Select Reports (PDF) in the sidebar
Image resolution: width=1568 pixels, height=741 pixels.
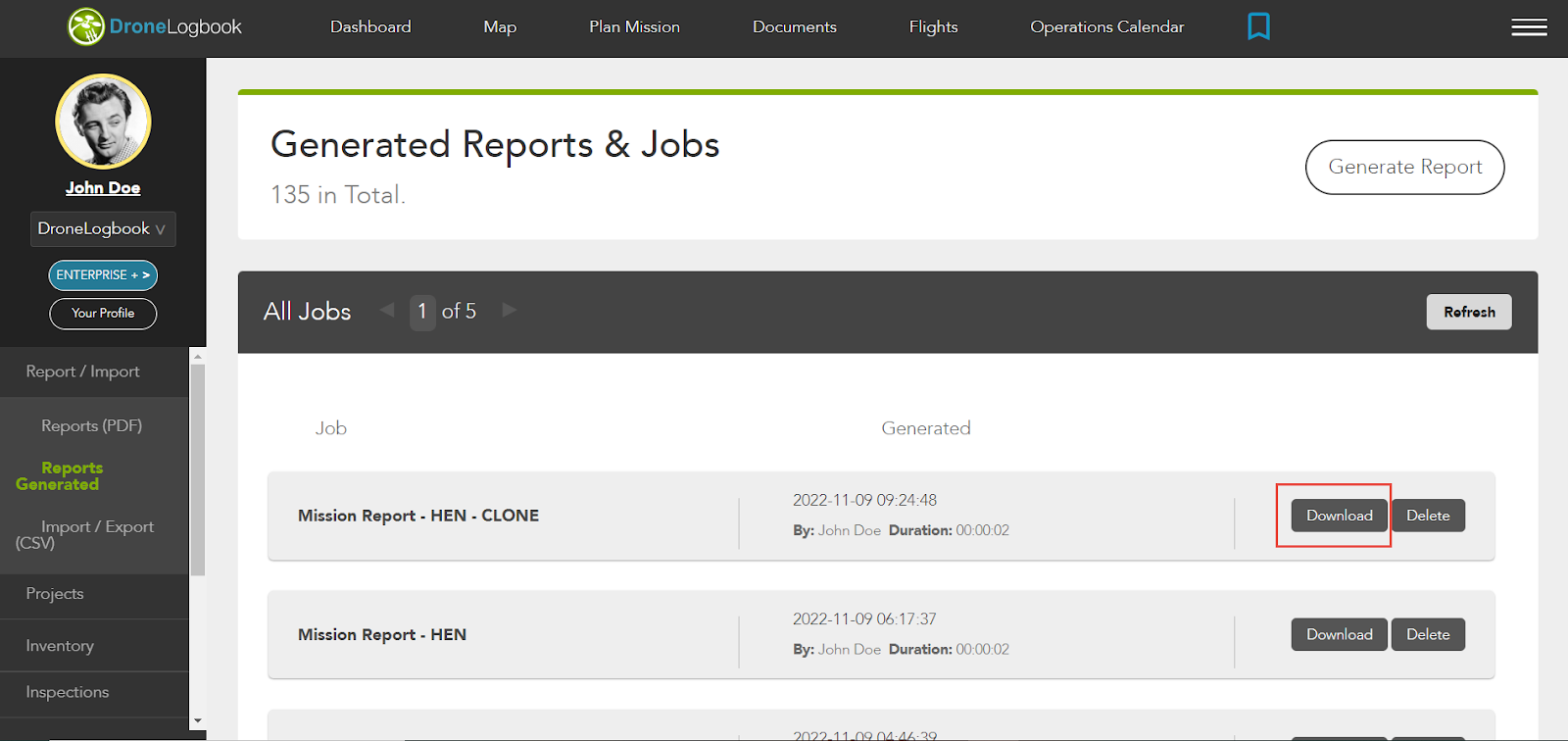(91, 425)
